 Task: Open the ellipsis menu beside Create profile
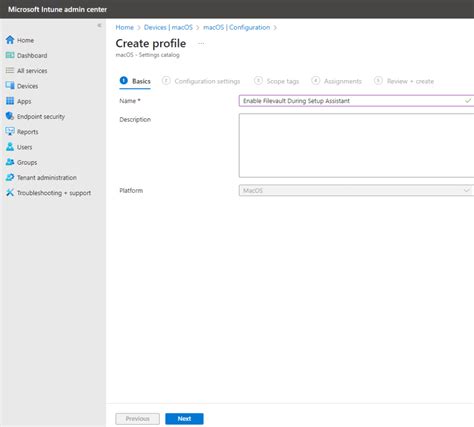[201, 43]
